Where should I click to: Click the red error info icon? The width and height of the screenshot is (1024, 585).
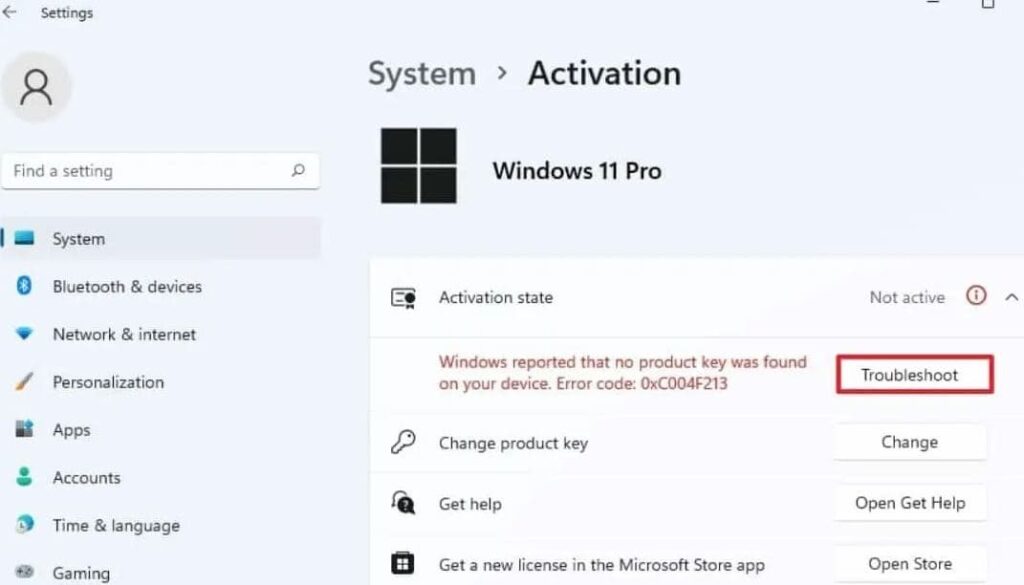click(x=976, y=297)
